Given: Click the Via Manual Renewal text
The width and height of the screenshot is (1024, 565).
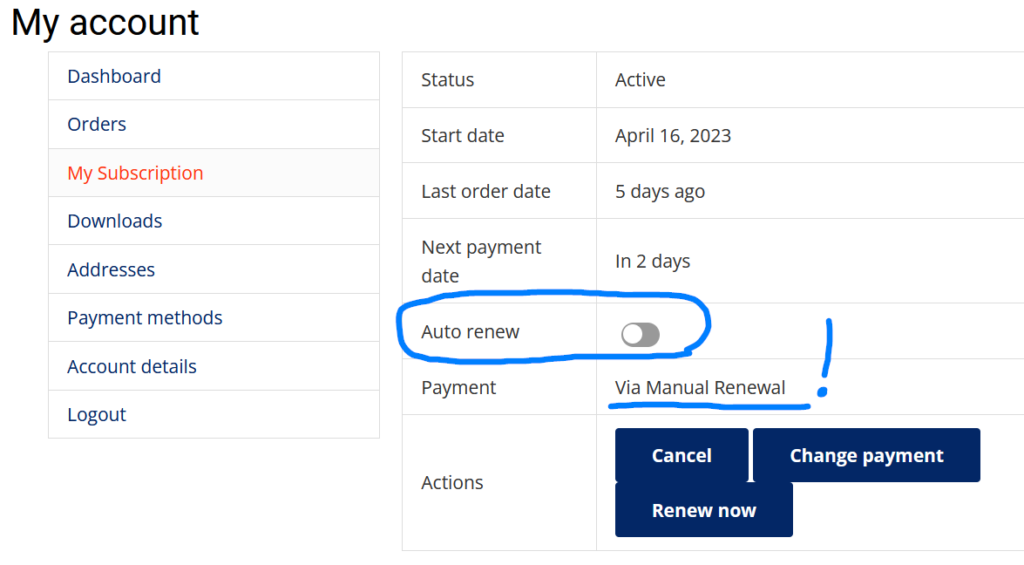Looking at the screenshot, I should click(x=700, y=388).
